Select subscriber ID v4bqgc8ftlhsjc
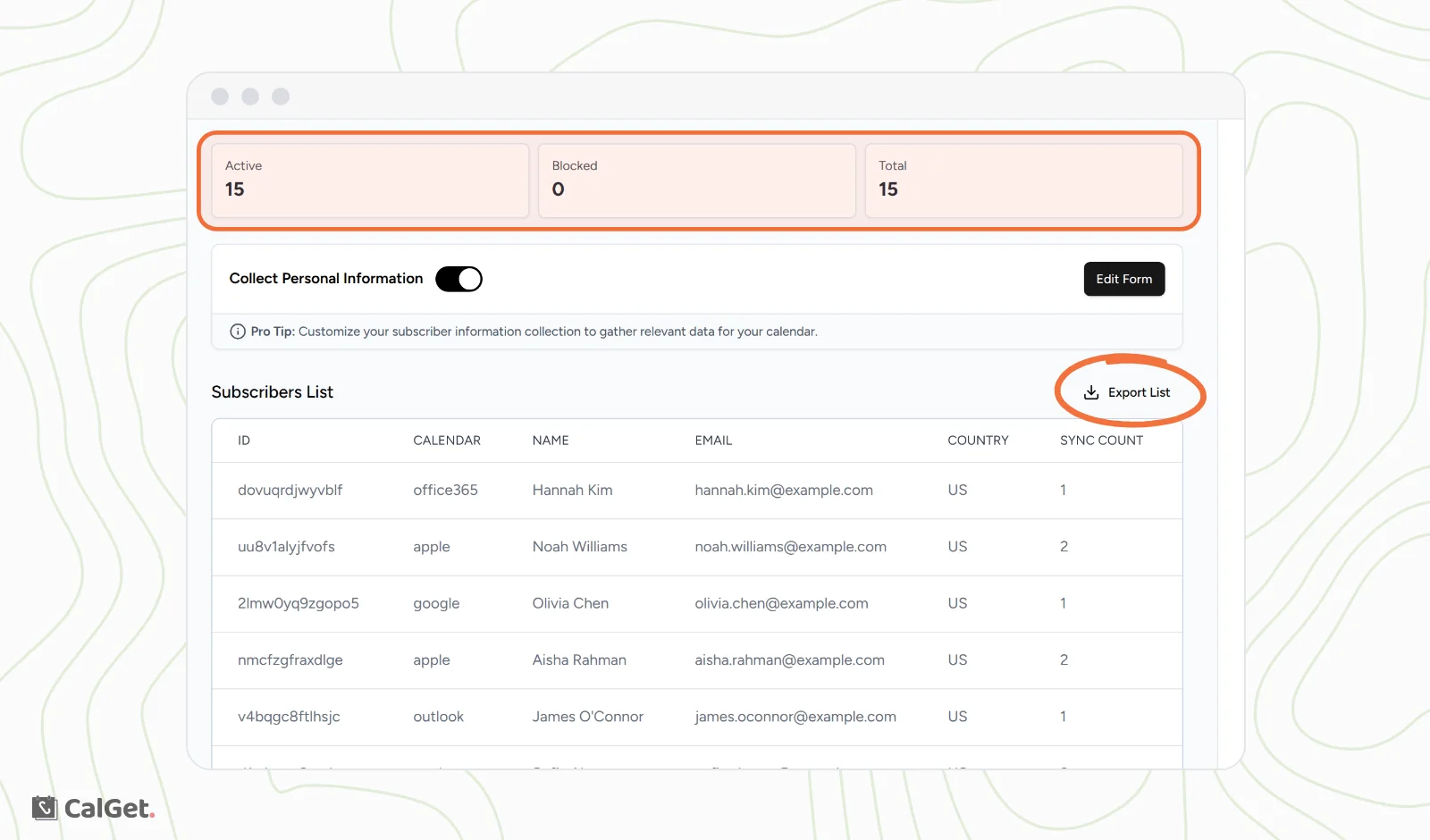This screenshot has width=1430, height=840. [289, 717]
